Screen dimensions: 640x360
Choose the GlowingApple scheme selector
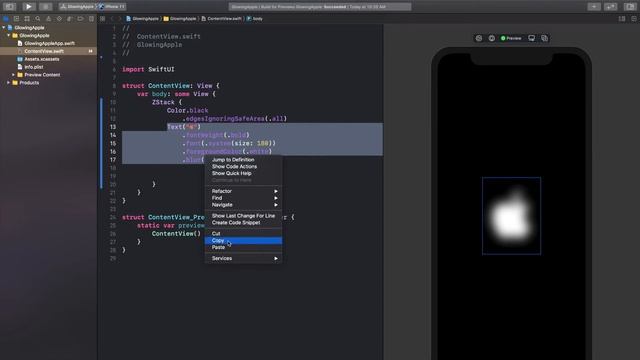(x=77, y=7)
